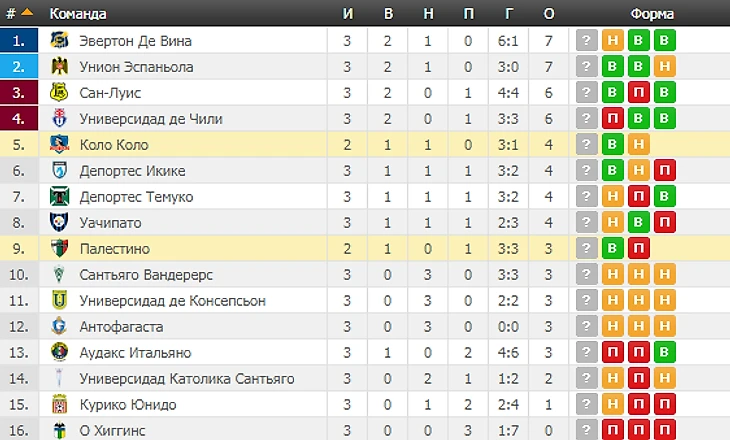
Task: Click the Curicó Unido club crest
Action: (x=59, y=404)
